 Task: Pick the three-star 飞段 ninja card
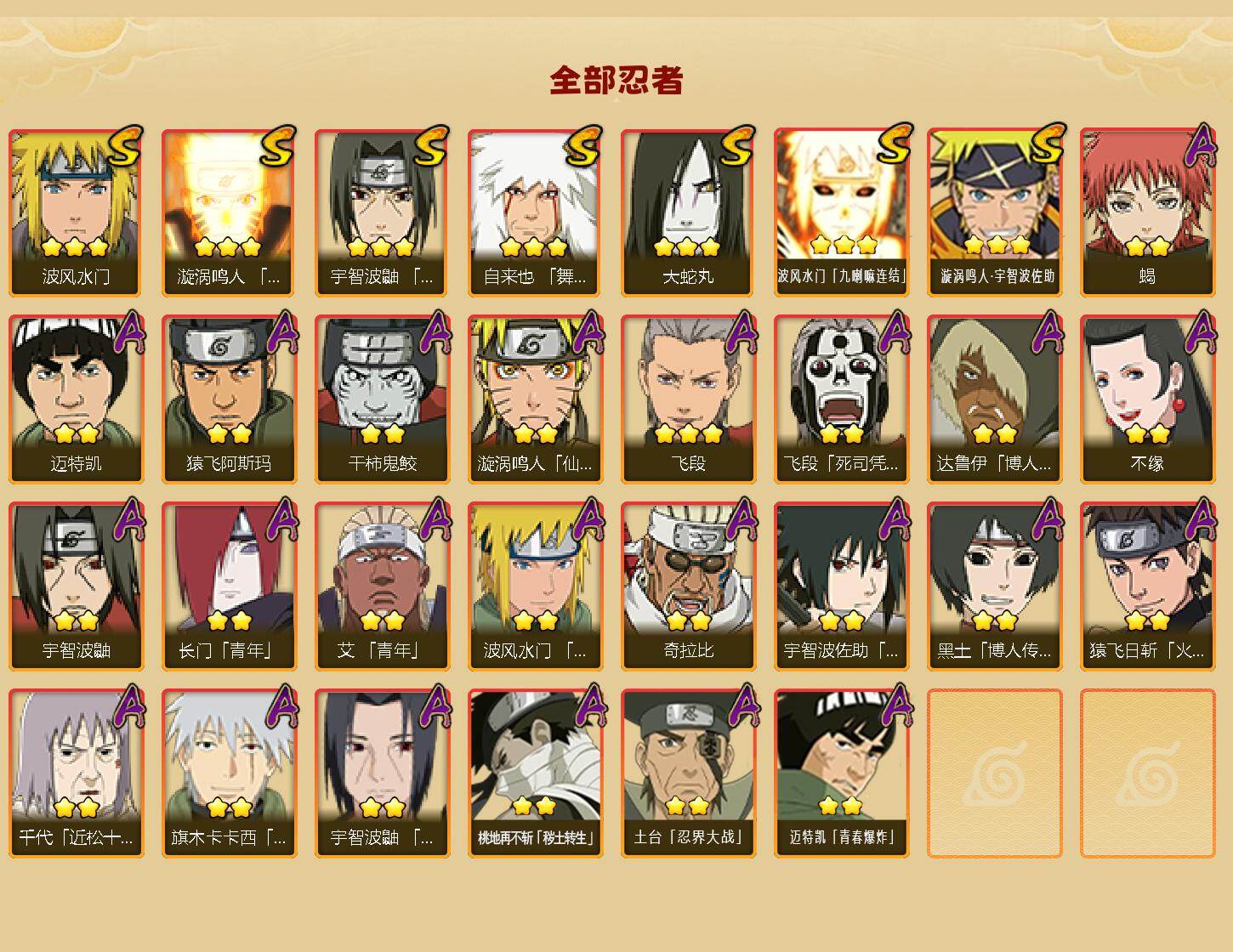click(689, 399)
